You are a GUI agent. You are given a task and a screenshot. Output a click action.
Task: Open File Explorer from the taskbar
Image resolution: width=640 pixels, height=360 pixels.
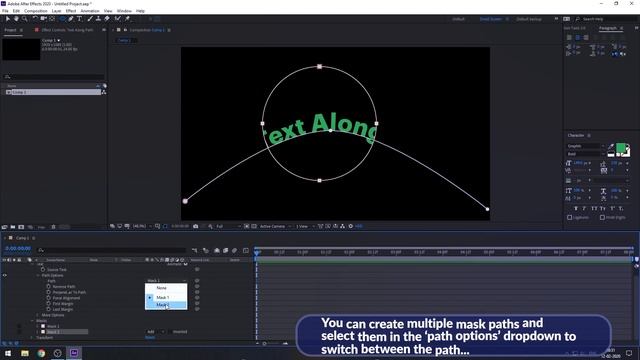25,353
